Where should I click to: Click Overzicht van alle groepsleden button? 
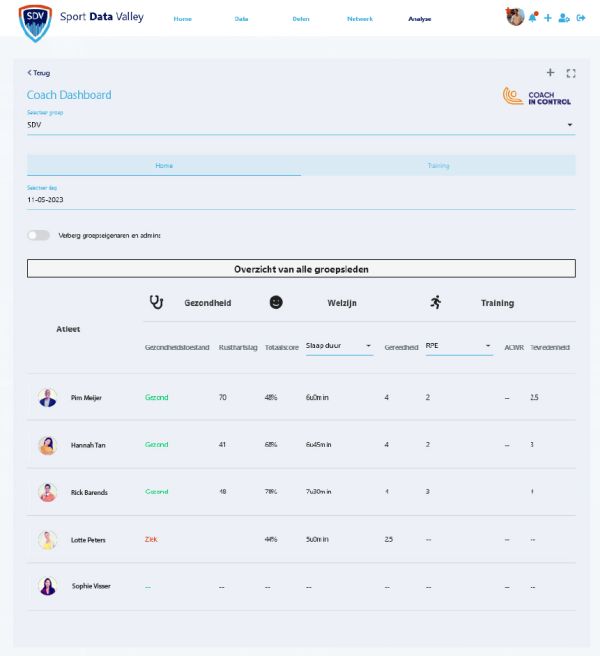[x=301, y=269]
